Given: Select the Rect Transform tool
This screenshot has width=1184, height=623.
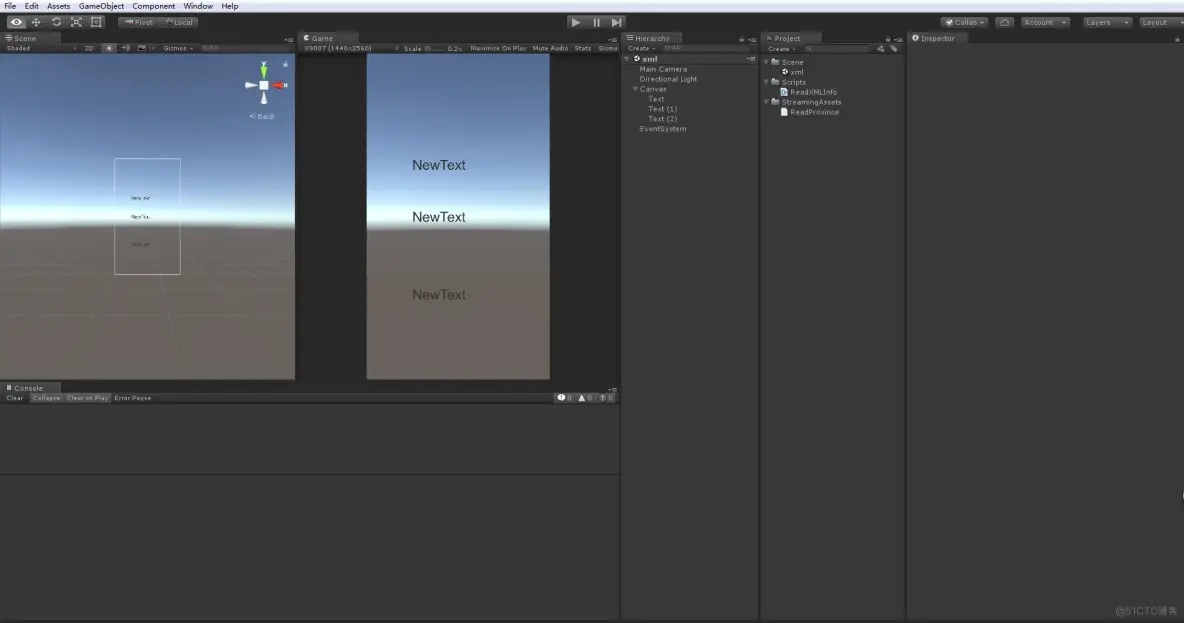Looking at the screenshot, I should 96,22.
